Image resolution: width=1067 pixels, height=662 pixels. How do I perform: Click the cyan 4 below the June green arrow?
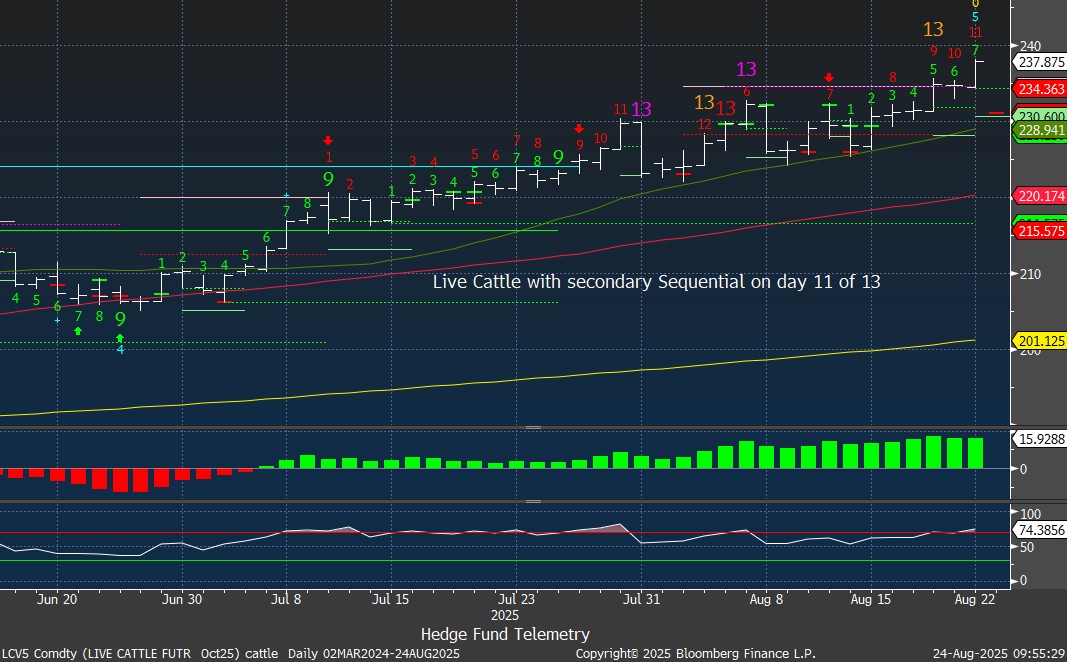tap(120, 349)
